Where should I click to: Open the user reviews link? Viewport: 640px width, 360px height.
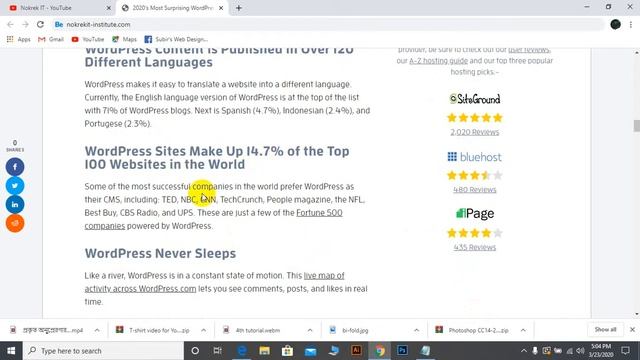(529, 50)
